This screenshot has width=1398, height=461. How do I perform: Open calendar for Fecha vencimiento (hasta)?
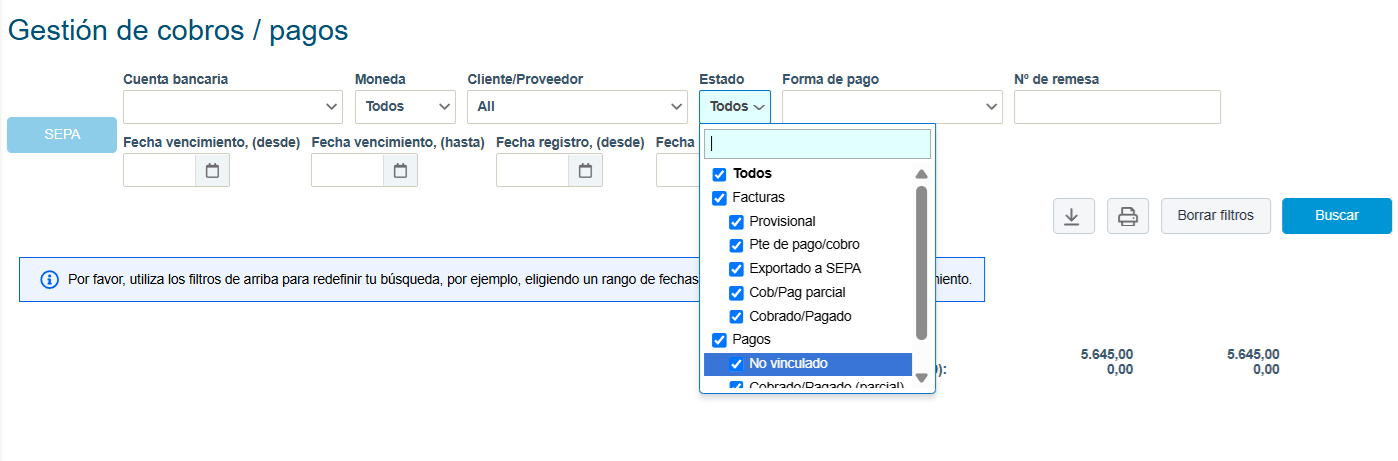coord(400,171)
